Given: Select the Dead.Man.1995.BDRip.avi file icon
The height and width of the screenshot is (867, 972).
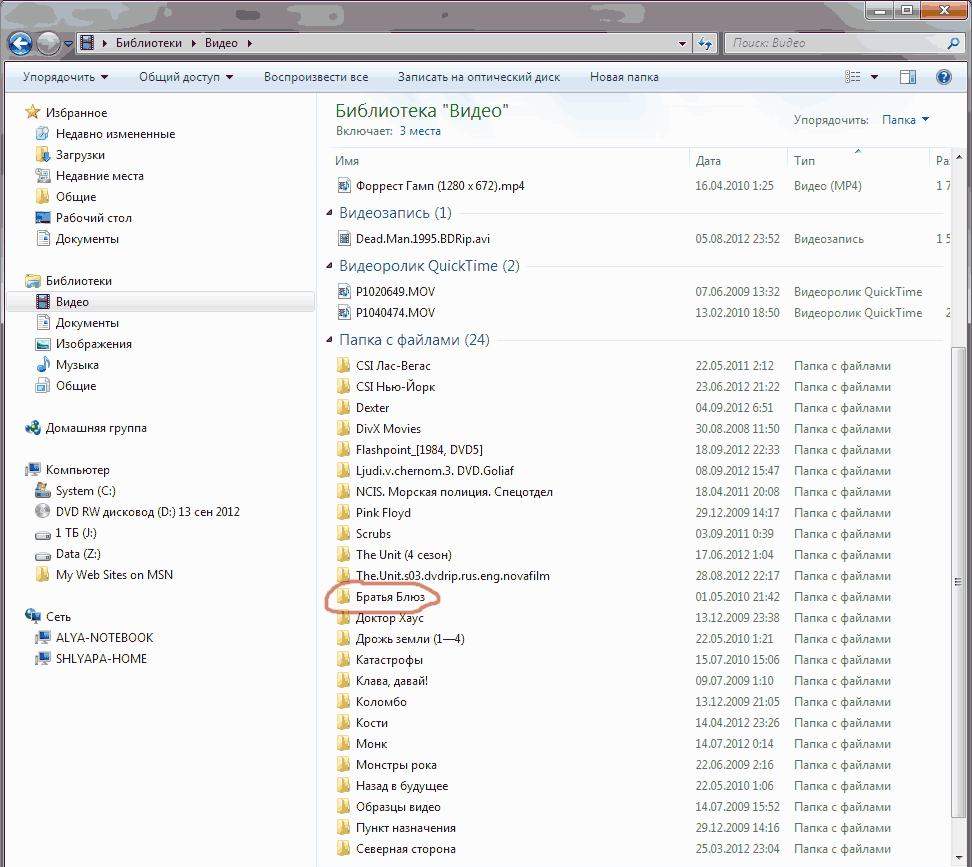Looking at the screenshot, I should [345, 239].
